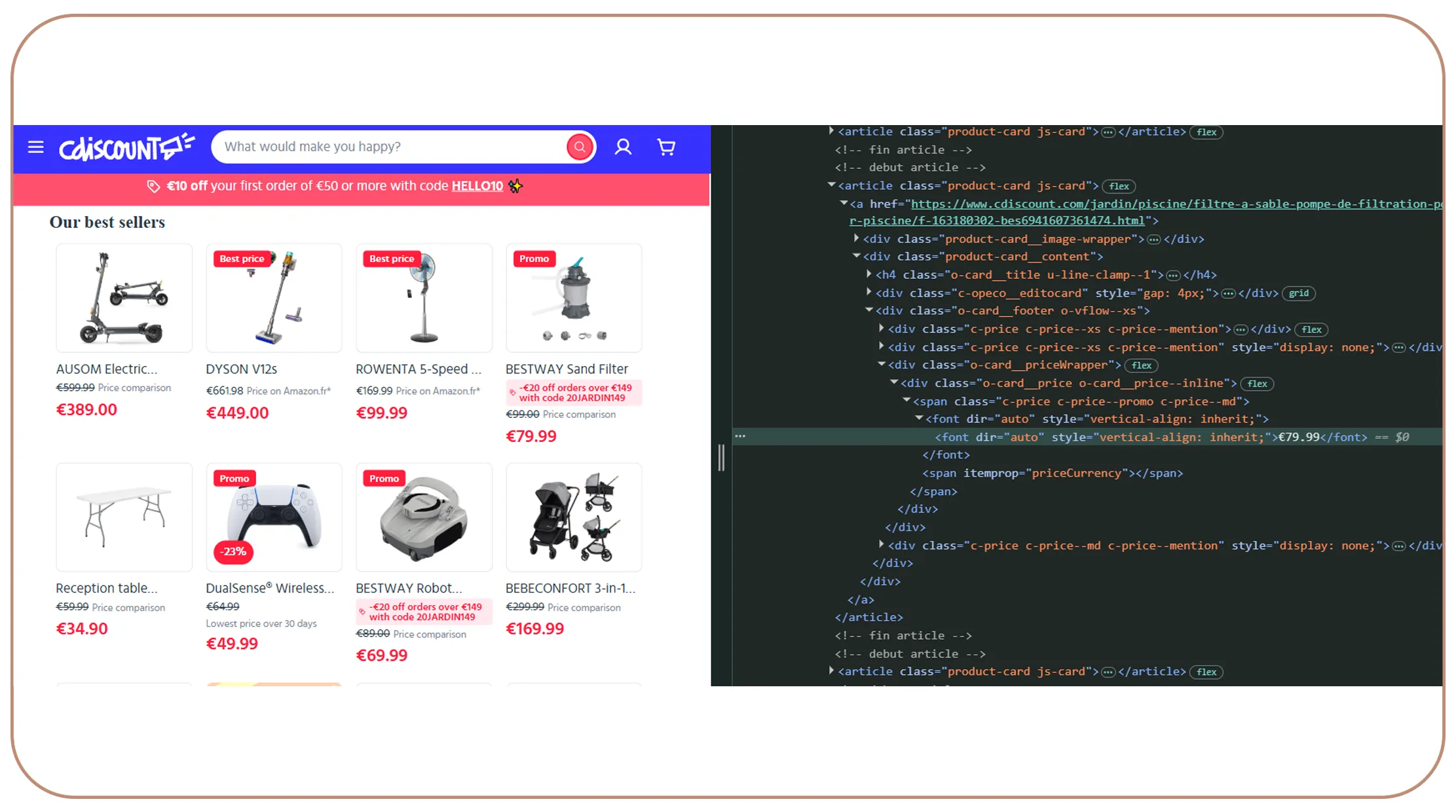Open the user account icon
The image size is (1456, 812).
(623, 147)
